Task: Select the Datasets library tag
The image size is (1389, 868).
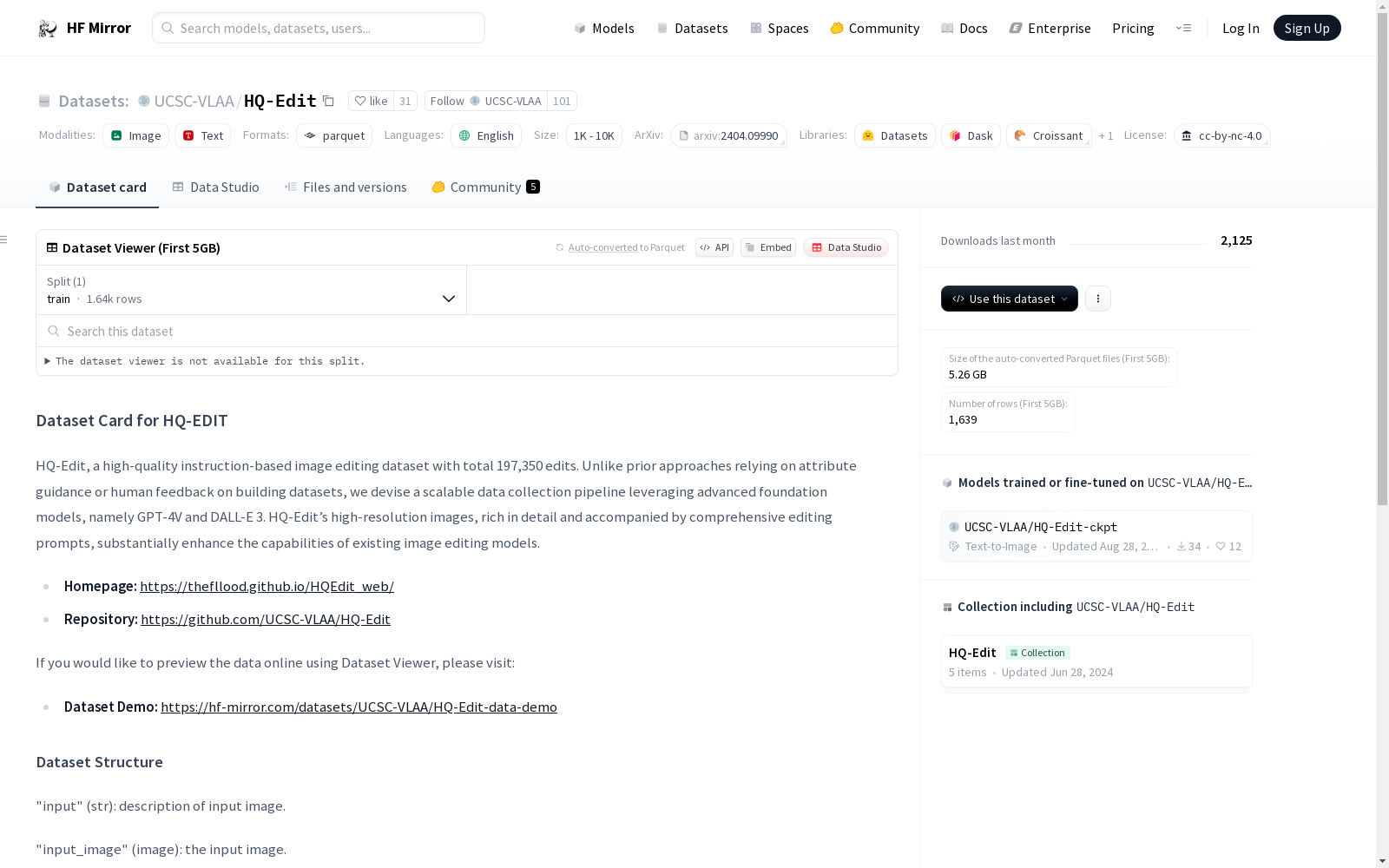Action: click(x=895, y=135)
